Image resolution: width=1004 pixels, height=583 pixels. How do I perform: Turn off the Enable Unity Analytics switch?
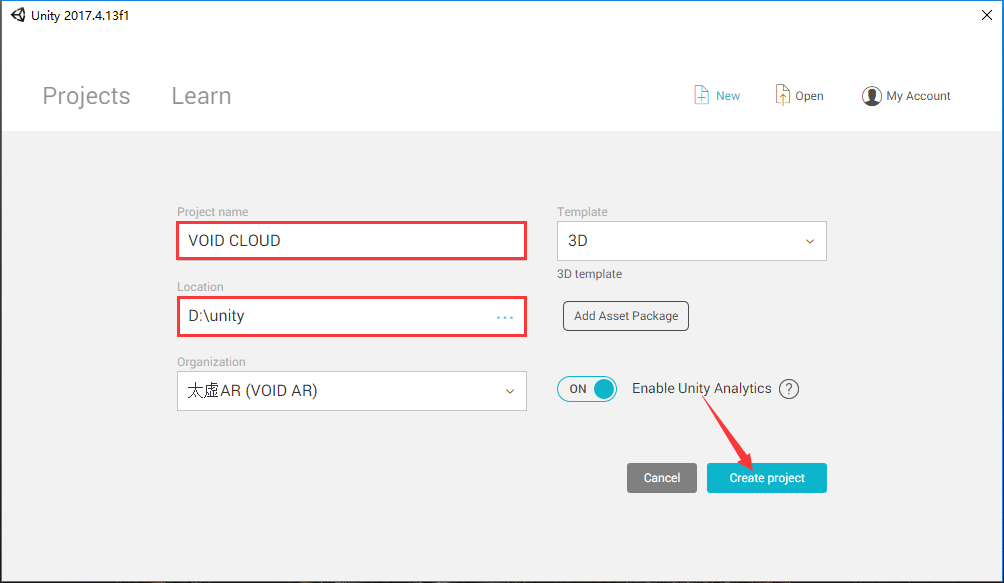pos(587,389)
